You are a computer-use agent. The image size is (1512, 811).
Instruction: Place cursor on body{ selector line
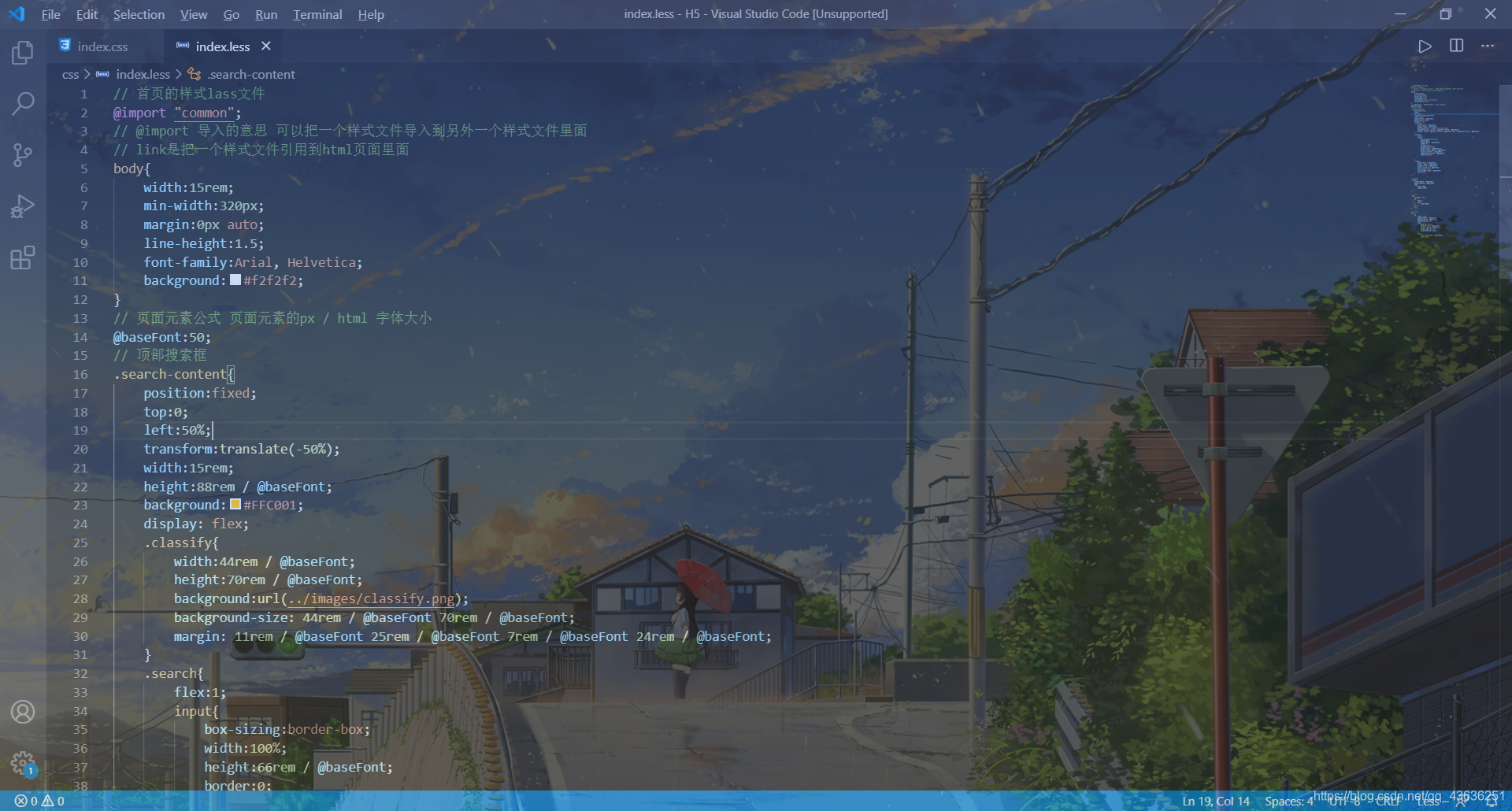[132, 168]
